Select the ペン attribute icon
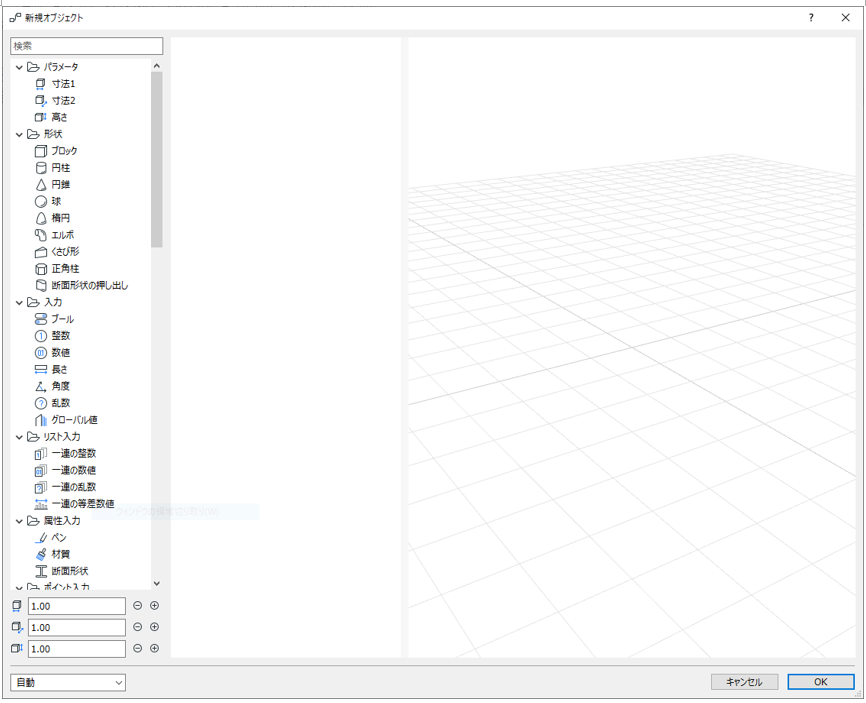866x703 pixels. tap(40, 538)
